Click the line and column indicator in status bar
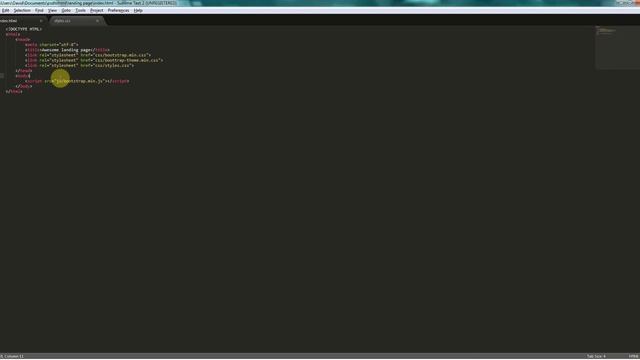 click(12, 356)
